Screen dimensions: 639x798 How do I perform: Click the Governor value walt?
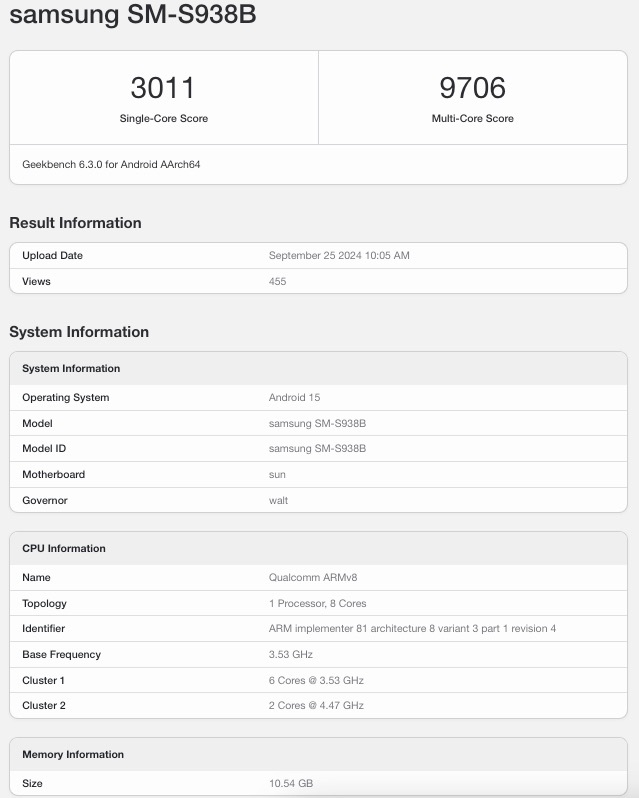click(x=278, y=501)
